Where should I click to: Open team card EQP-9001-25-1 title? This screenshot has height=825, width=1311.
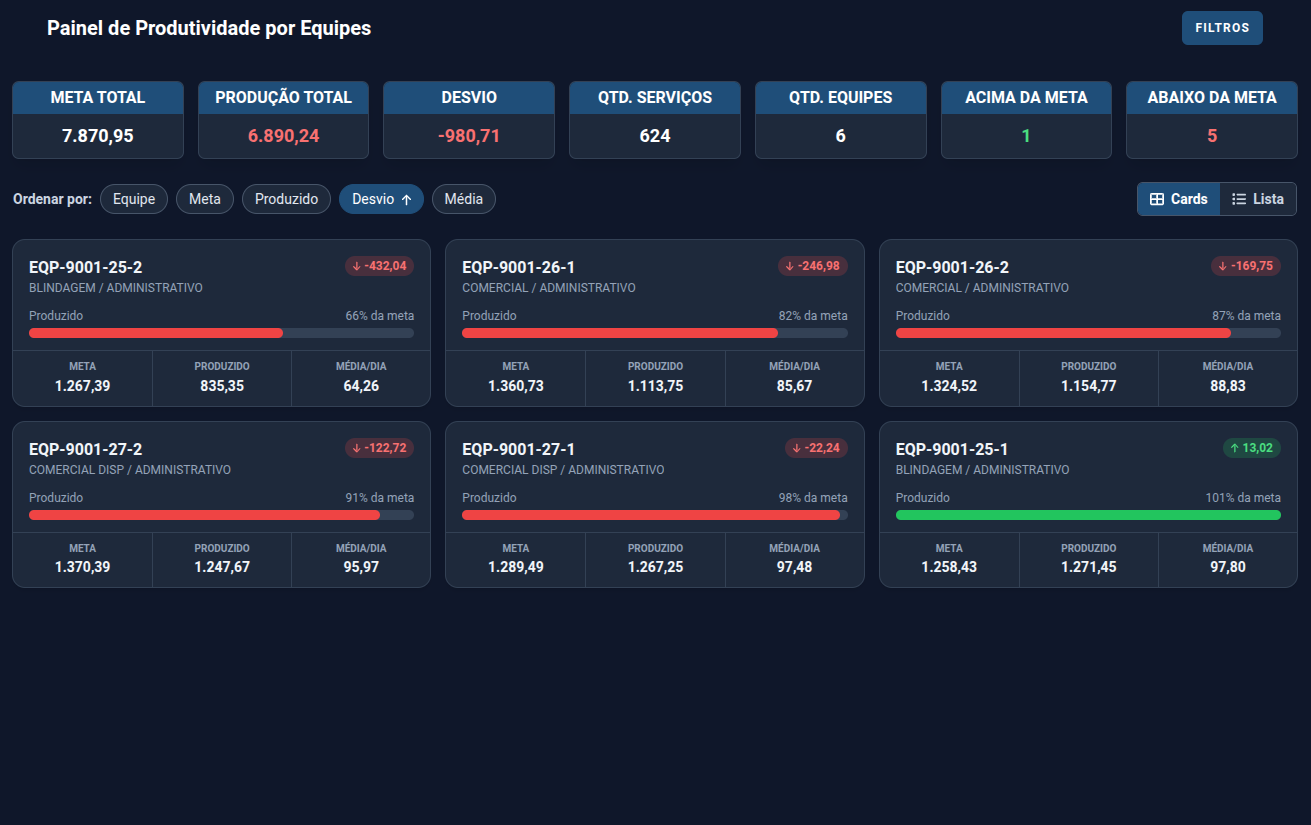click(952, 449)
